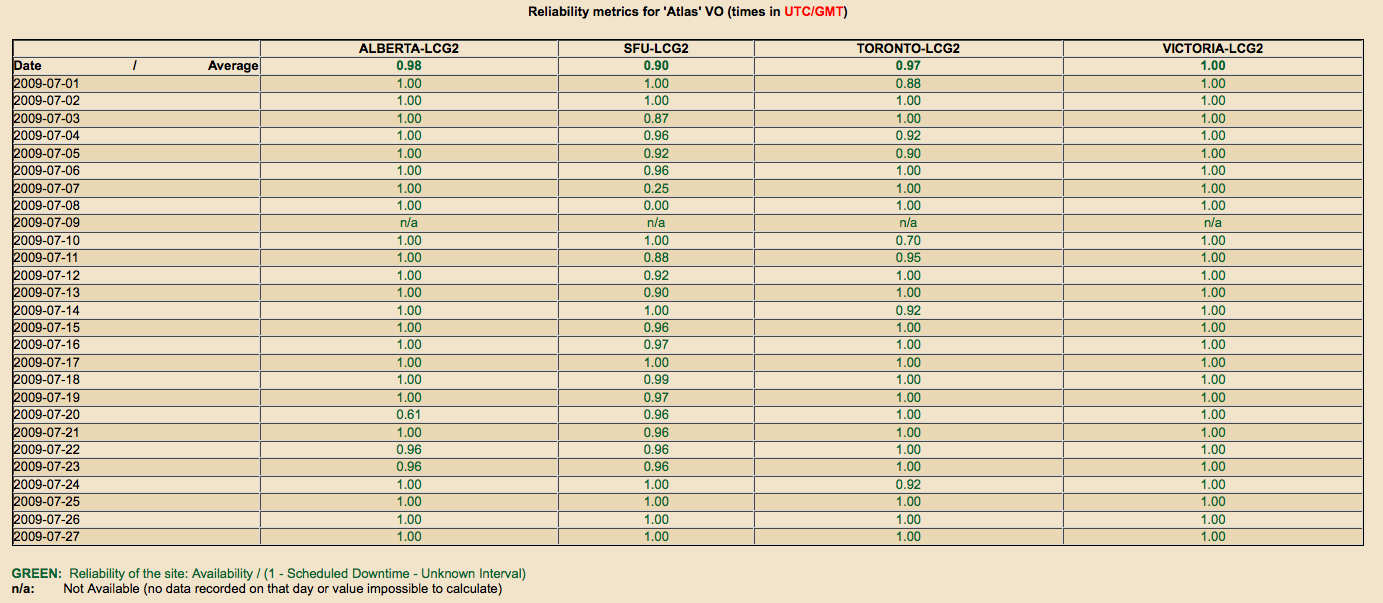The height and width of the screenshot is (603, 1383).
Task: Click the VICTORIA-LCG2 average value in the Average row
Action: coord(1213,66)
